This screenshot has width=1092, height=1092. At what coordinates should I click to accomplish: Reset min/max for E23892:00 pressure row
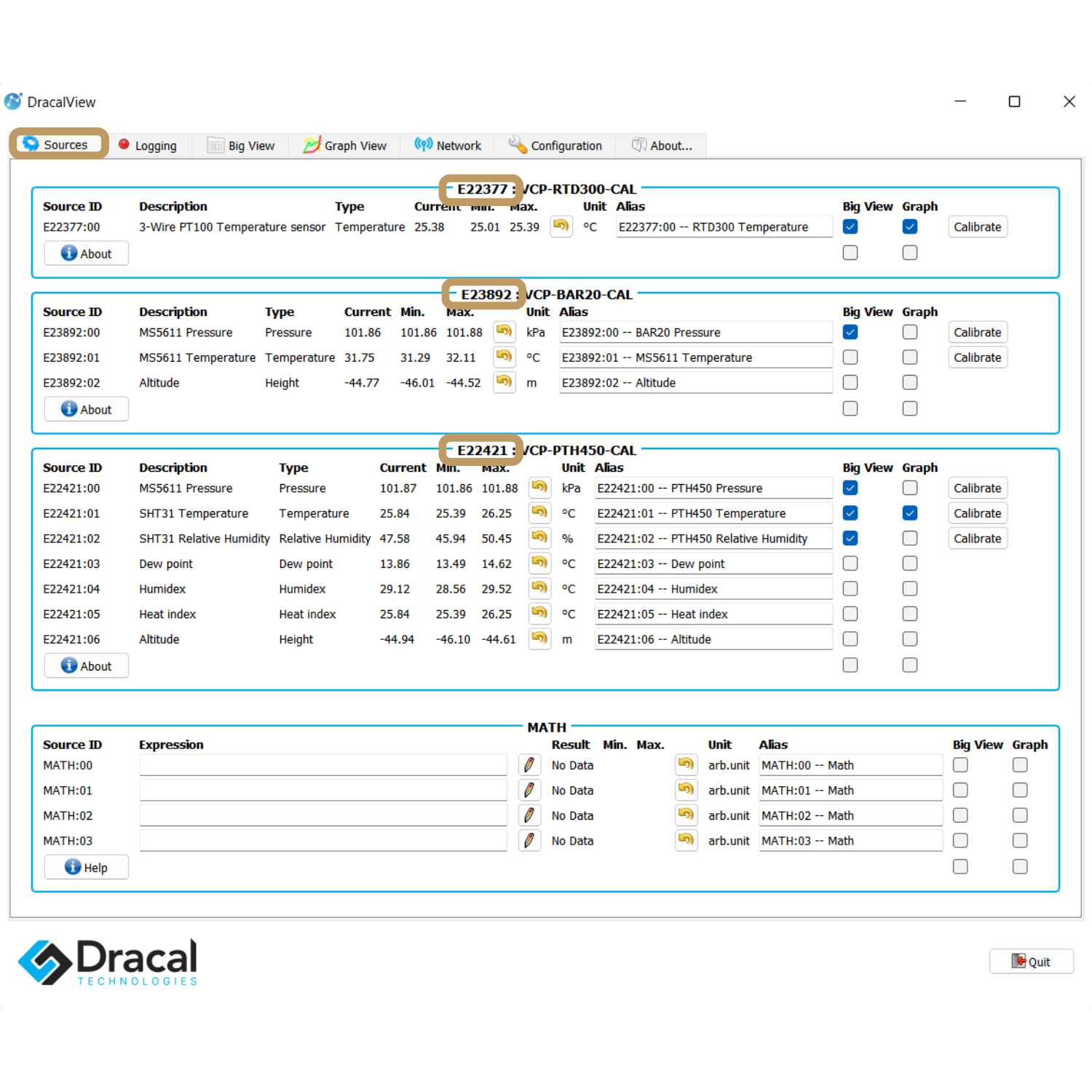point(504,332)
